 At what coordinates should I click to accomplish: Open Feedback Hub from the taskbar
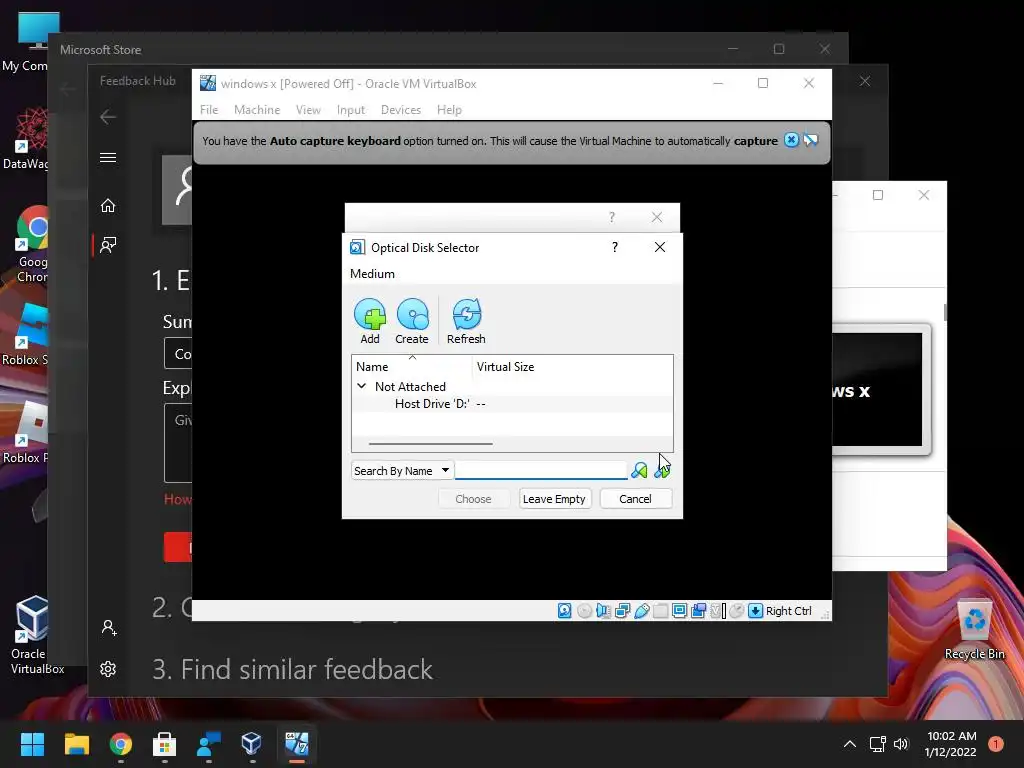pyautogui.click(x=208, y=744)
